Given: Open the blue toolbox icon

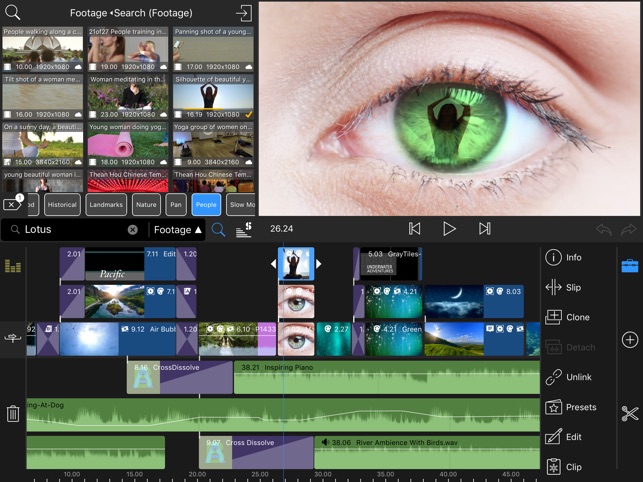Looking at the screenshot, I should [x=629, y=265].
